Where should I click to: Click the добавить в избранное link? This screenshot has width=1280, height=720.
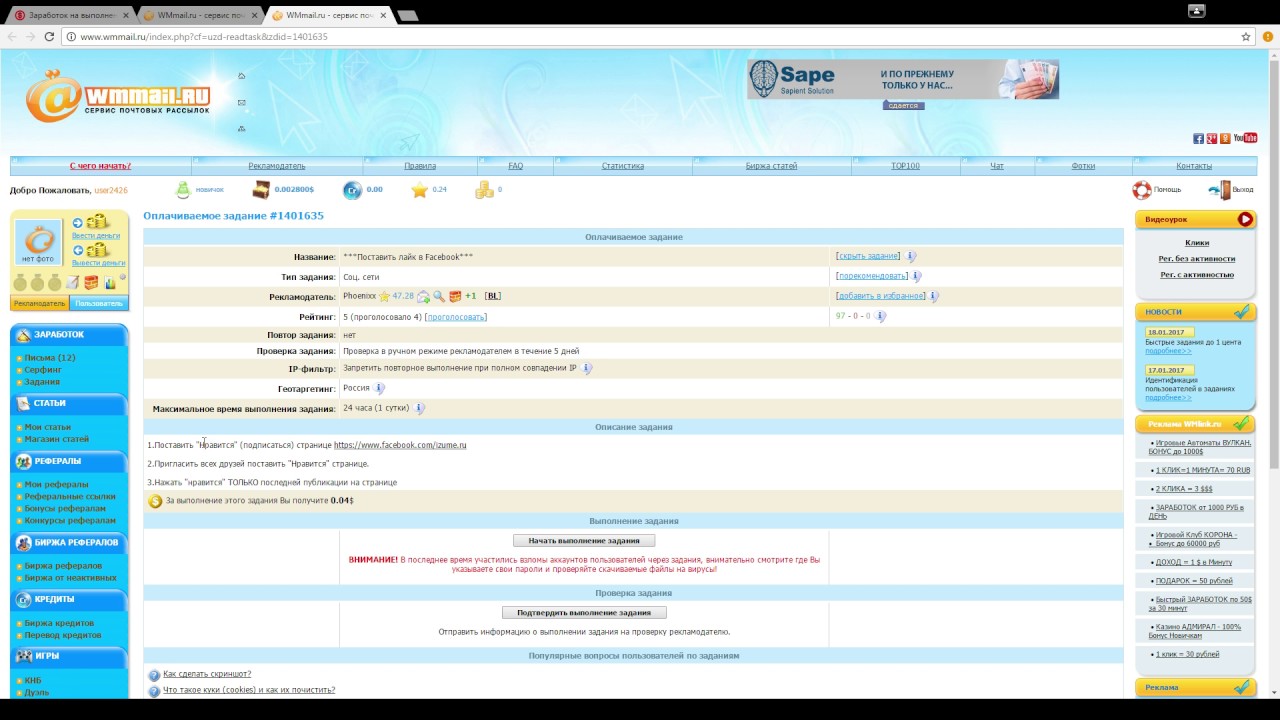pyautogui.click(x=880, y=296)
